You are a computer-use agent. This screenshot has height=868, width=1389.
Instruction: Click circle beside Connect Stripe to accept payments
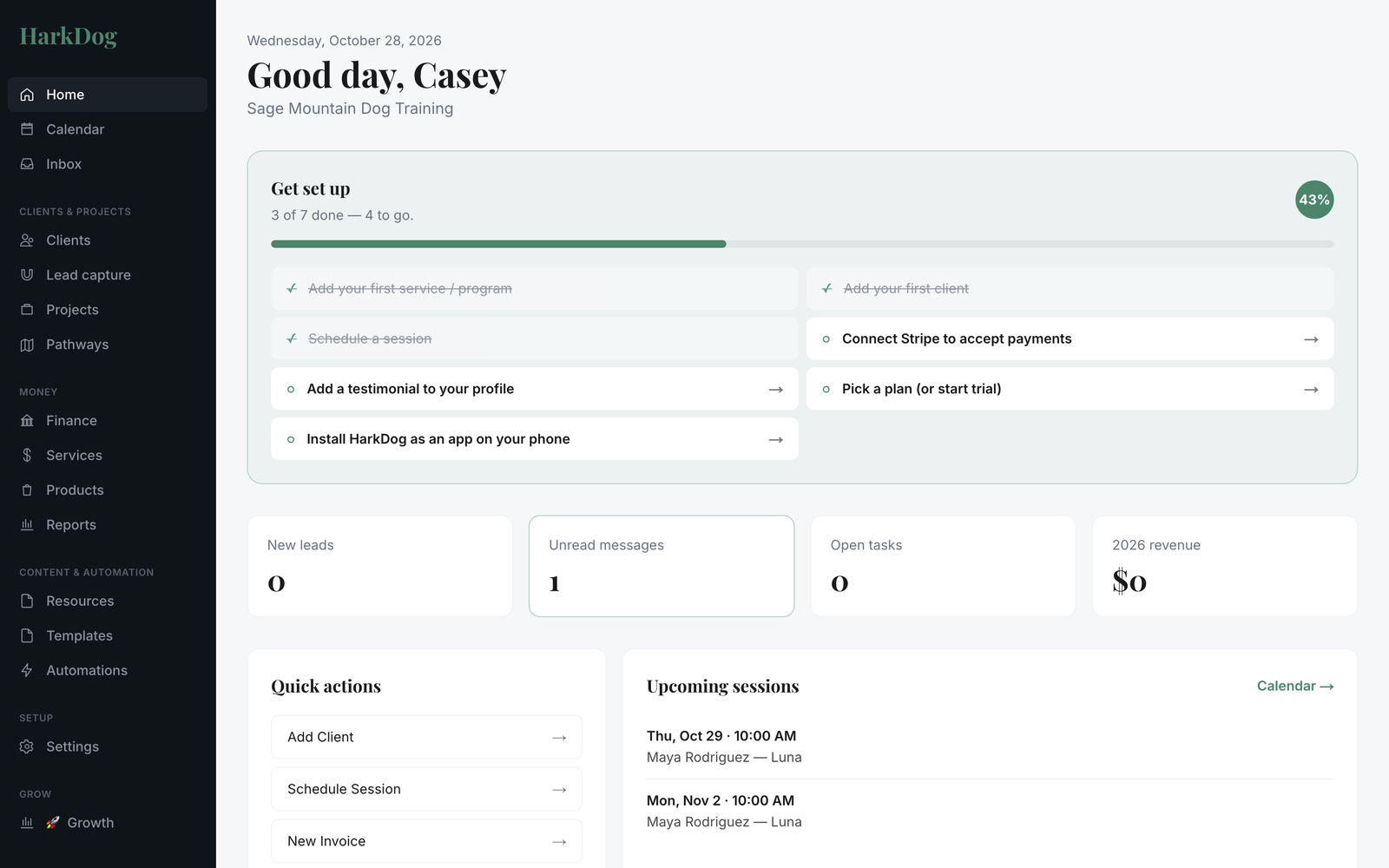point(826,339)
